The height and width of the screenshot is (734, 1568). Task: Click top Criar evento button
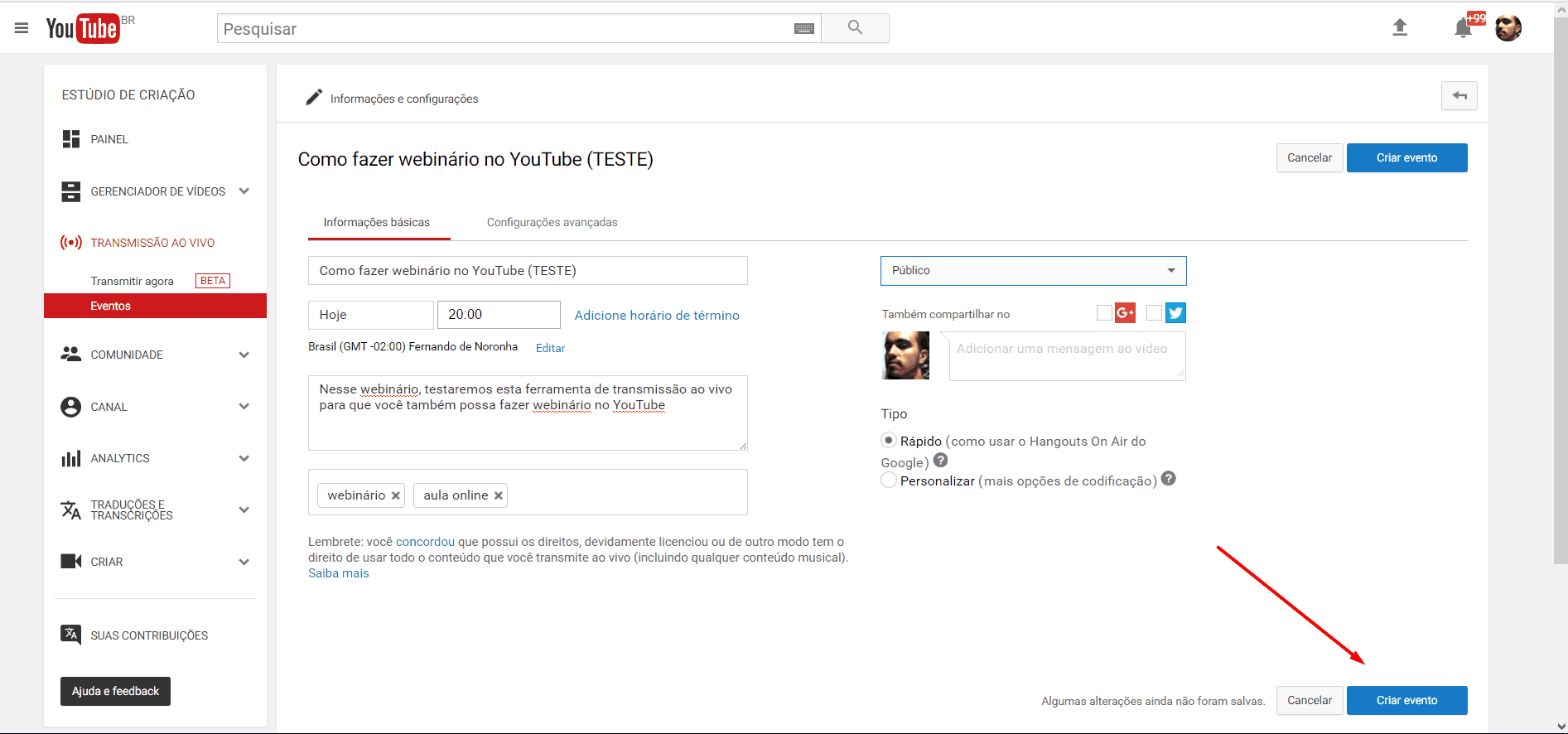[x=1407, y=157]
